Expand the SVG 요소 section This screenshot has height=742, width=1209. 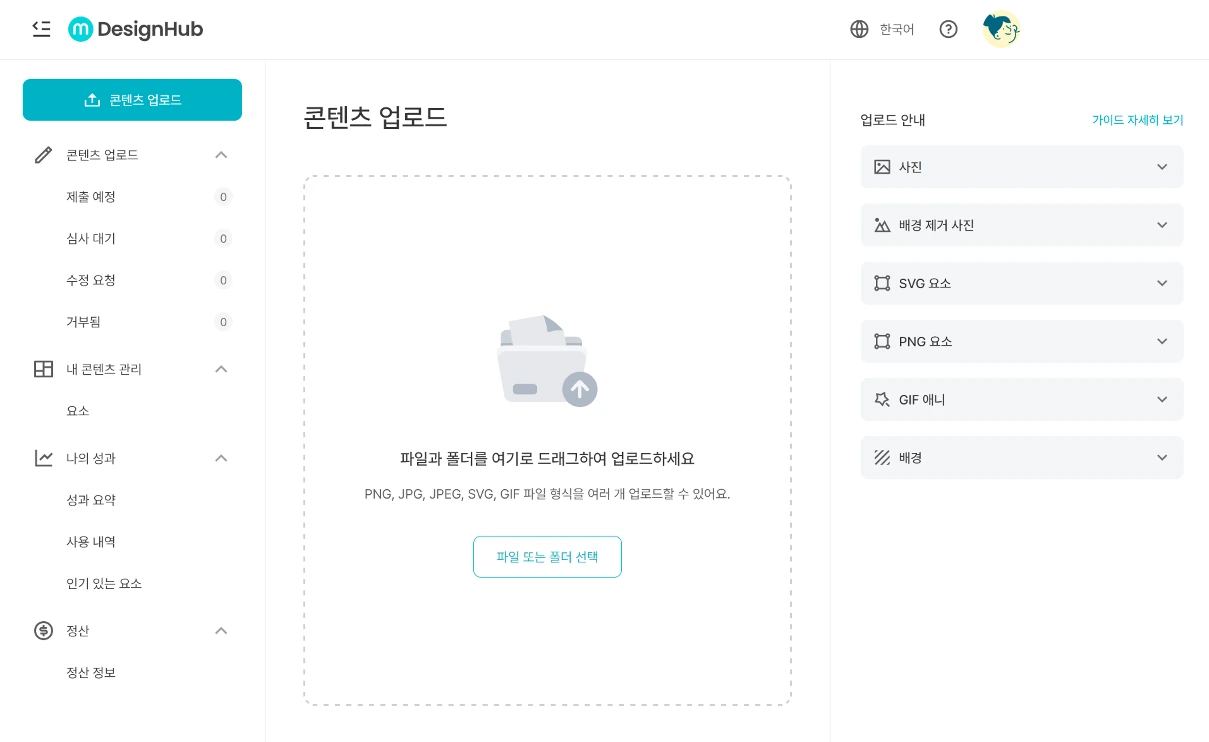(1022, 283)
